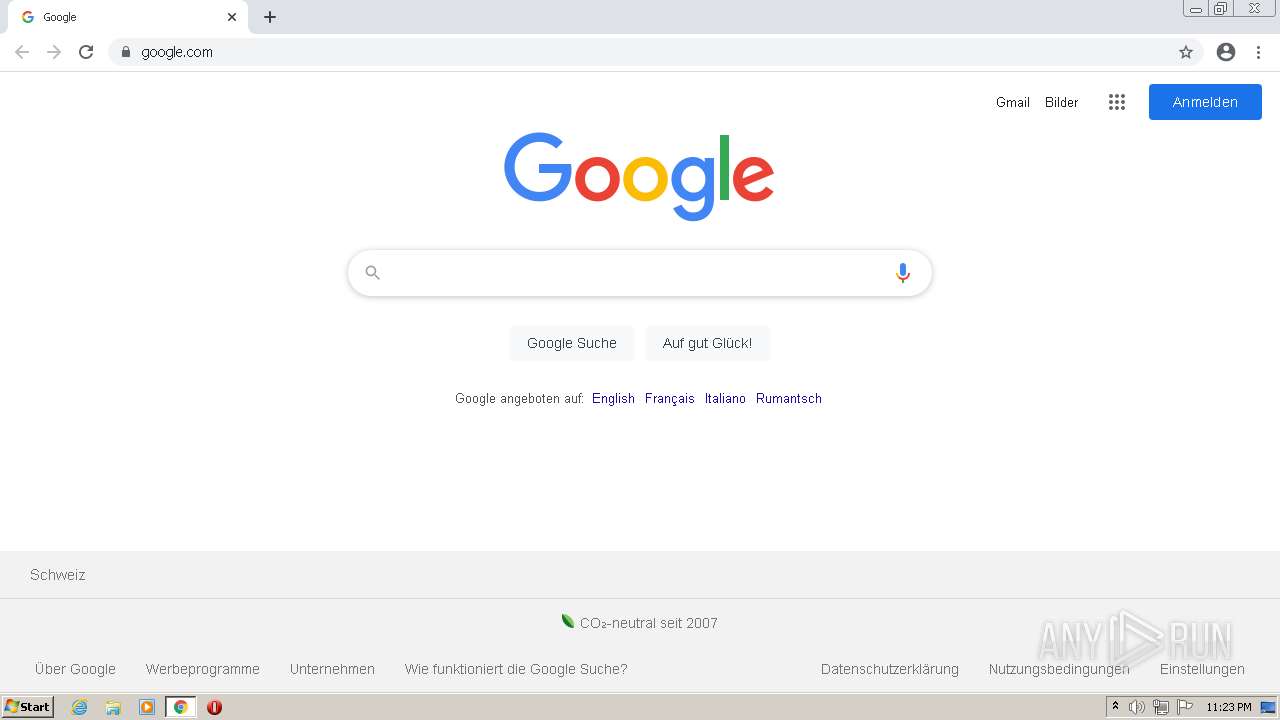This screenshot has width=1280, height=720.
Task: Click the google.com address bar
Action: coord(655,52)
